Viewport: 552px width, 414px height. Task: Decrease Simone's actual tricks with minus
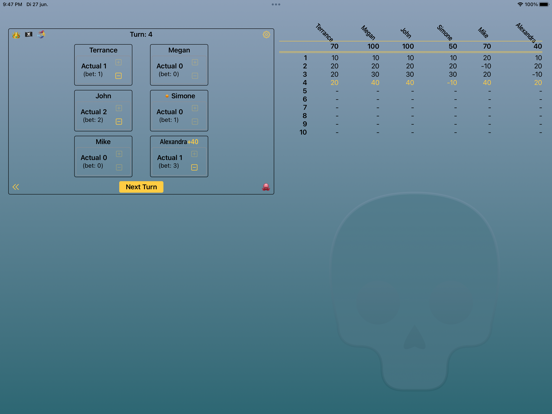click(x=195, y=121)
